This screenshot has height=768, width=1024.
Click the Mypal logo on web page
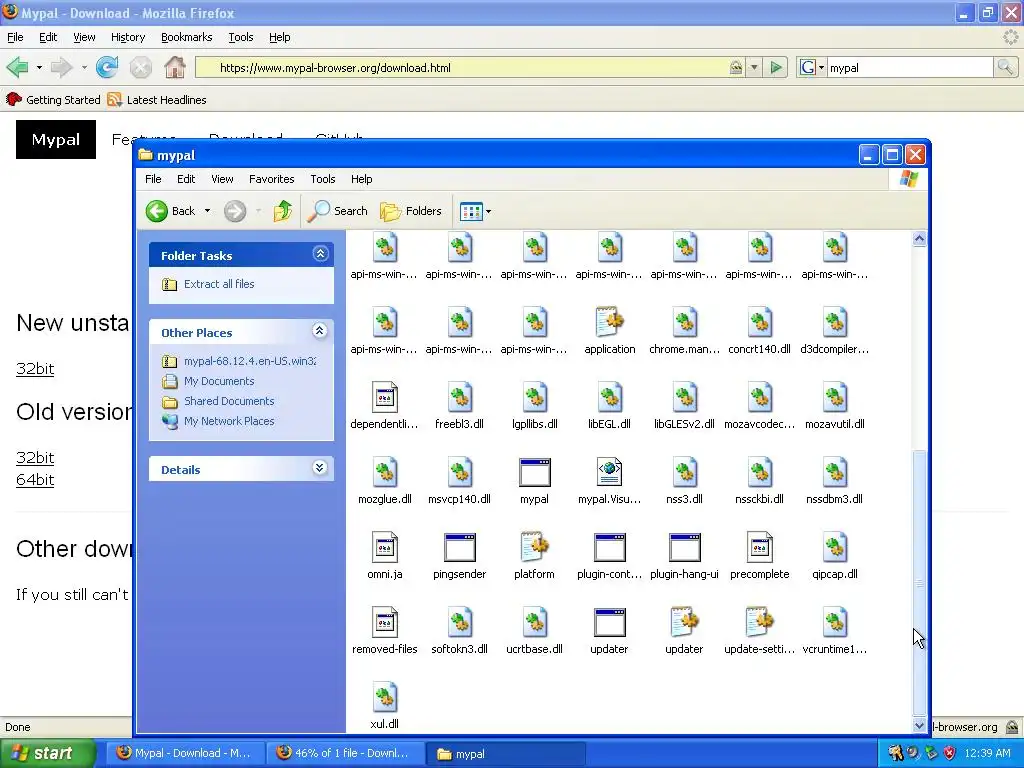point(56,139)
